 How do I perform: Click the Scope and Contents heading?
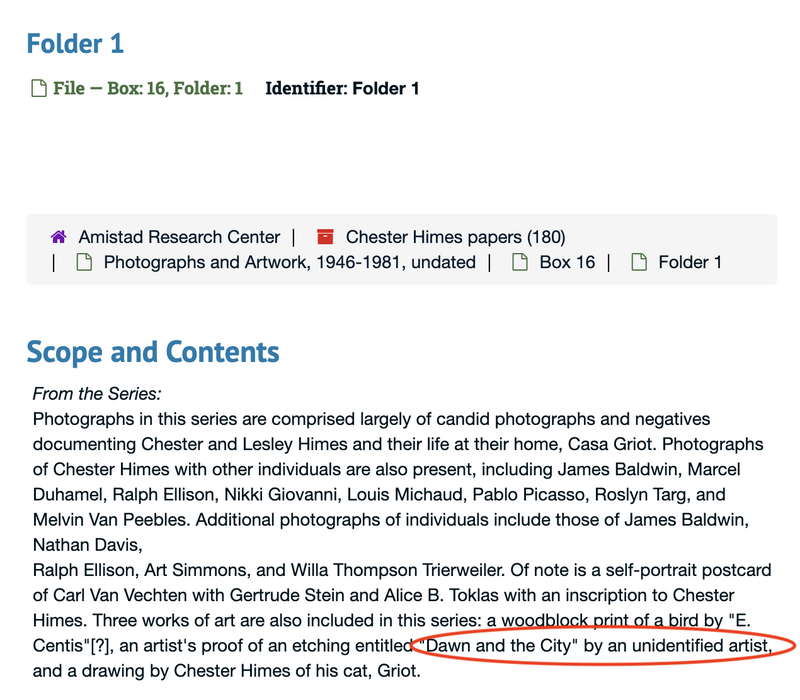point(153,352)
